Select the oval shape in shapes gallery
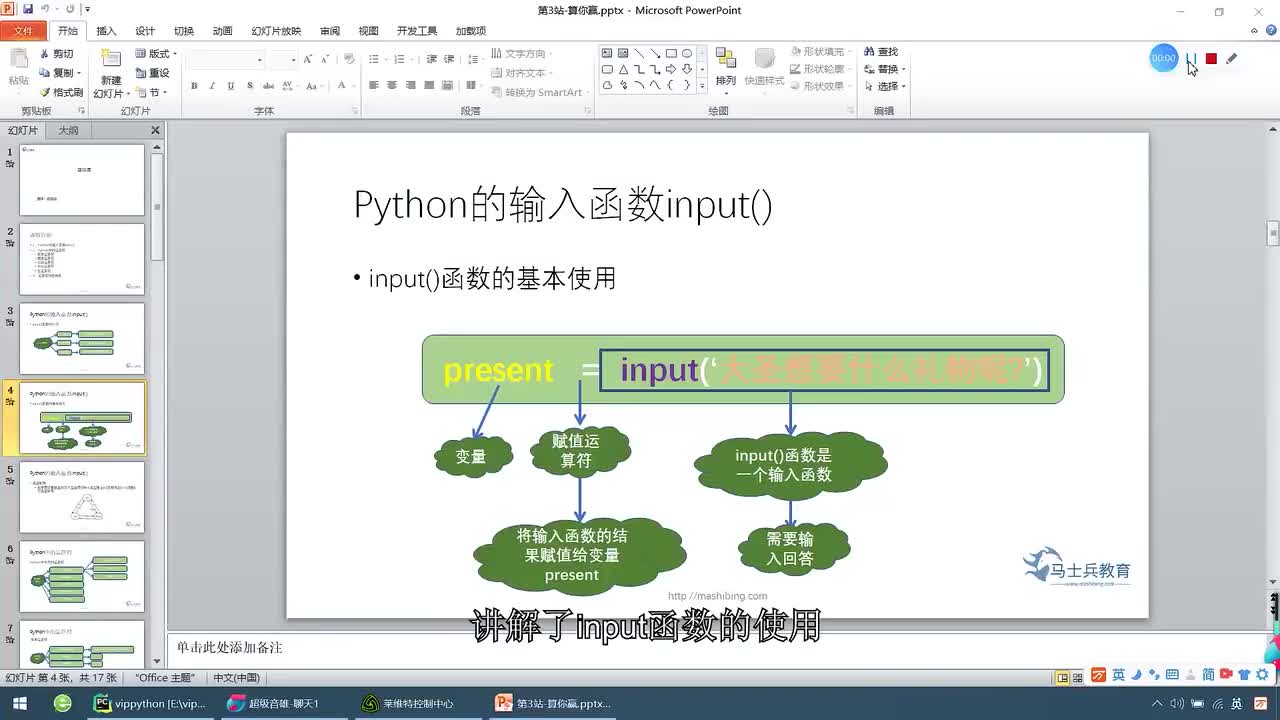1280x720 pixels. [687, 54]
